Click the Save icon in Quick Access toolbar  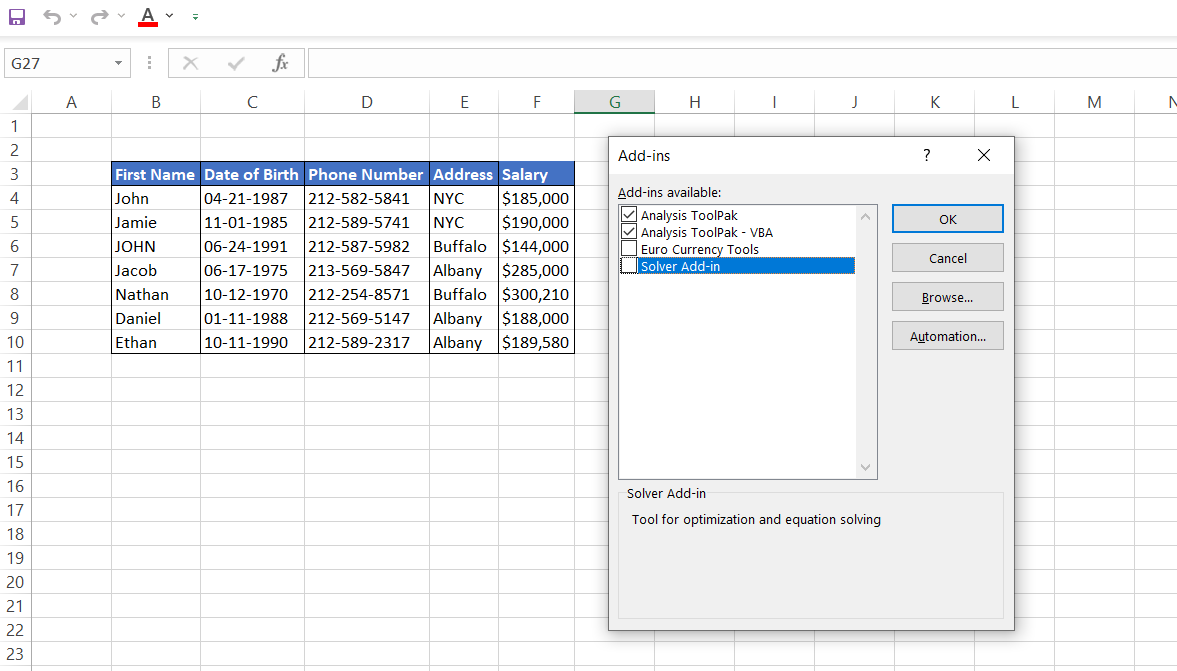(x=17, y=17)
